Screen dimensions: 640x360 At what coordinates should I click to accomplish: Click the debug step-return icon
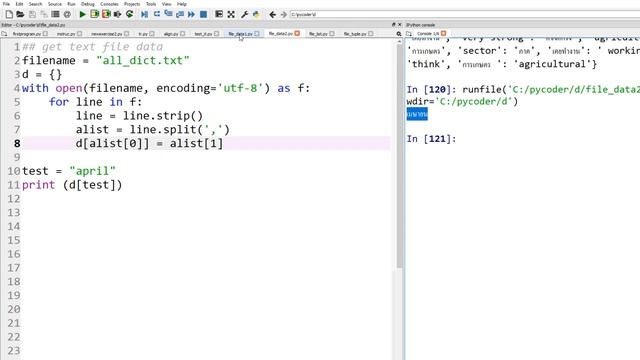tap(180, 14)
